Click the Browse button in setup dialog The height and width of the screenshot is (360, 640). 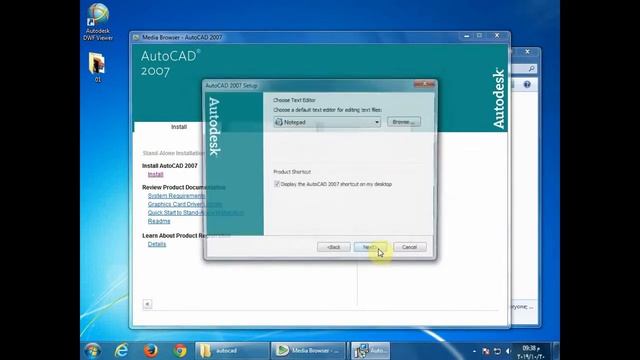(404, 122)
